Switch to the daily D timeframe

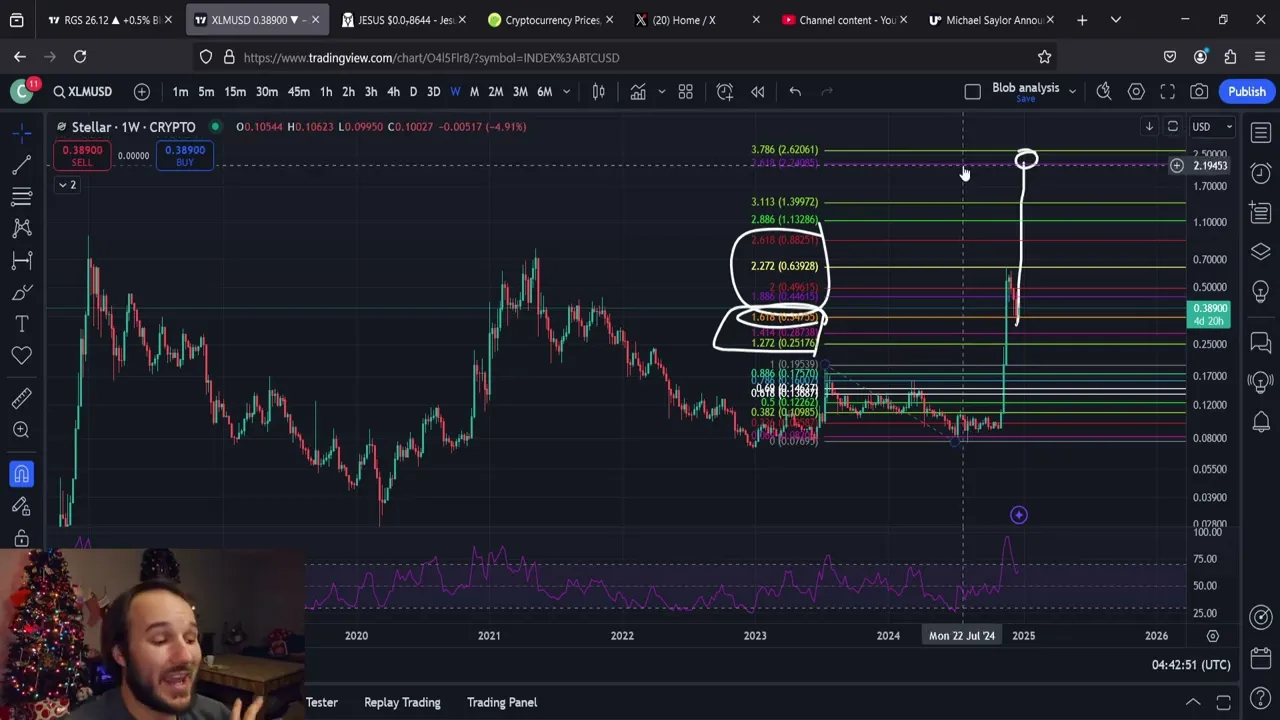pyautogui.click(x=413, y=92)
